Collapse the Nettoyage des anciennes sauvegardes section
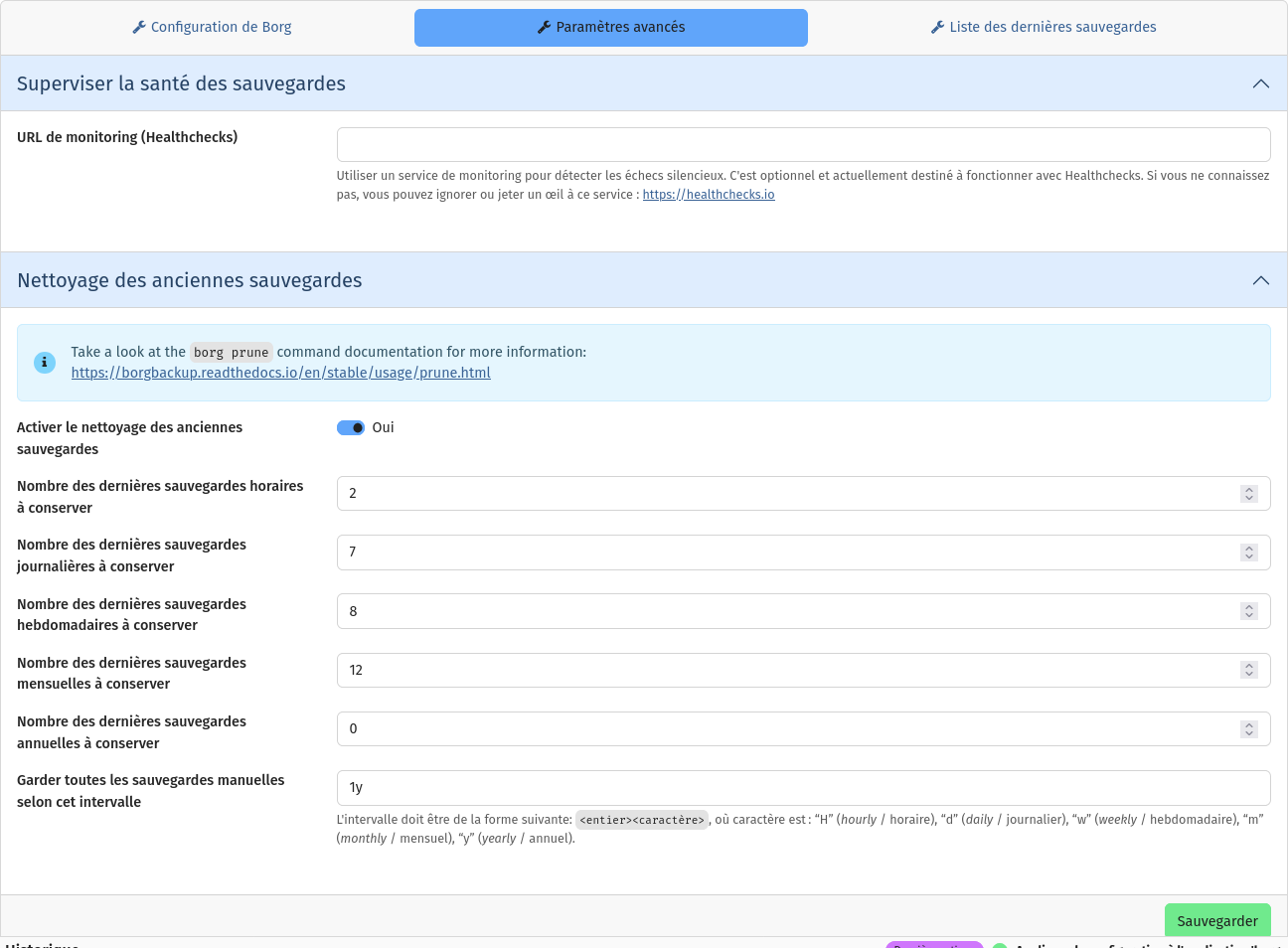The image size is (1288, 948). point(1261,280)
